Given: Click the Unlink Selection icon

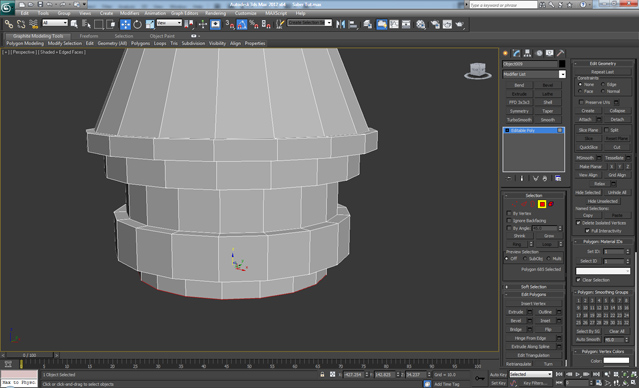Looking at the screenshot, I should (x=21, y=24).
